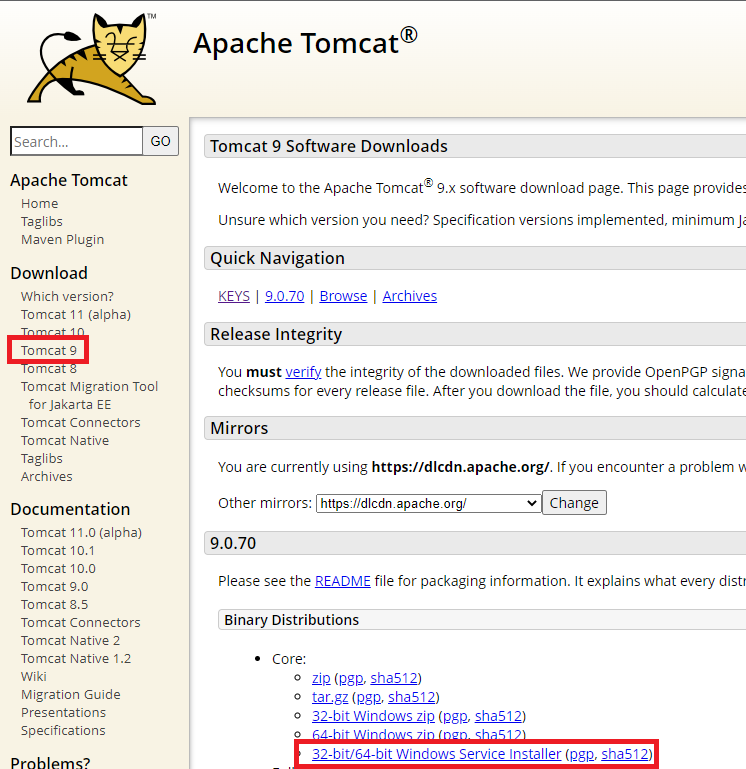
Task: Select Tomcat 11 (alpha) download link
Action: pyautogui.click(x=76, y=314)
